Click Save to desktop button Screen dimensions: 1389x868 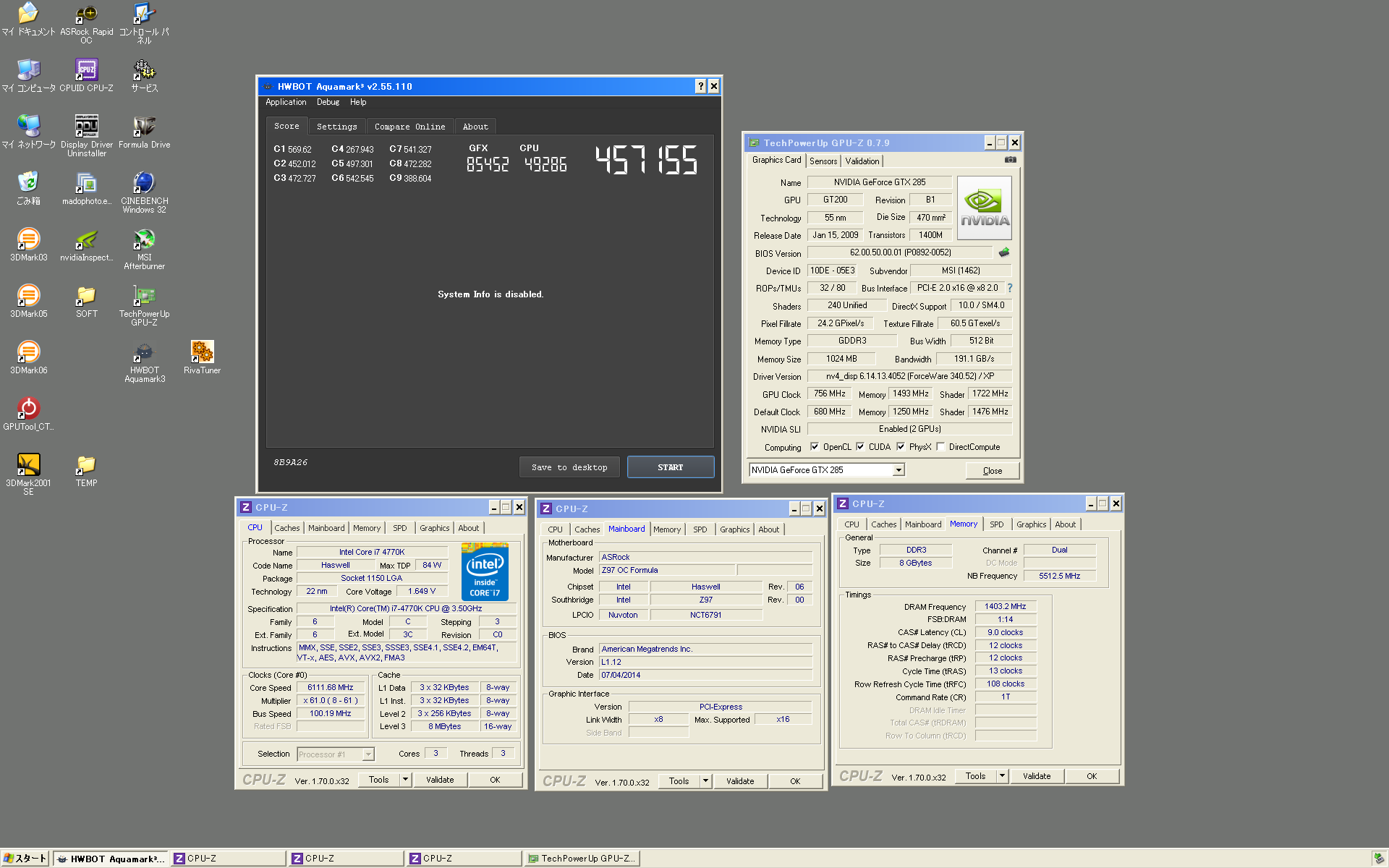click(x=569, y=467)
